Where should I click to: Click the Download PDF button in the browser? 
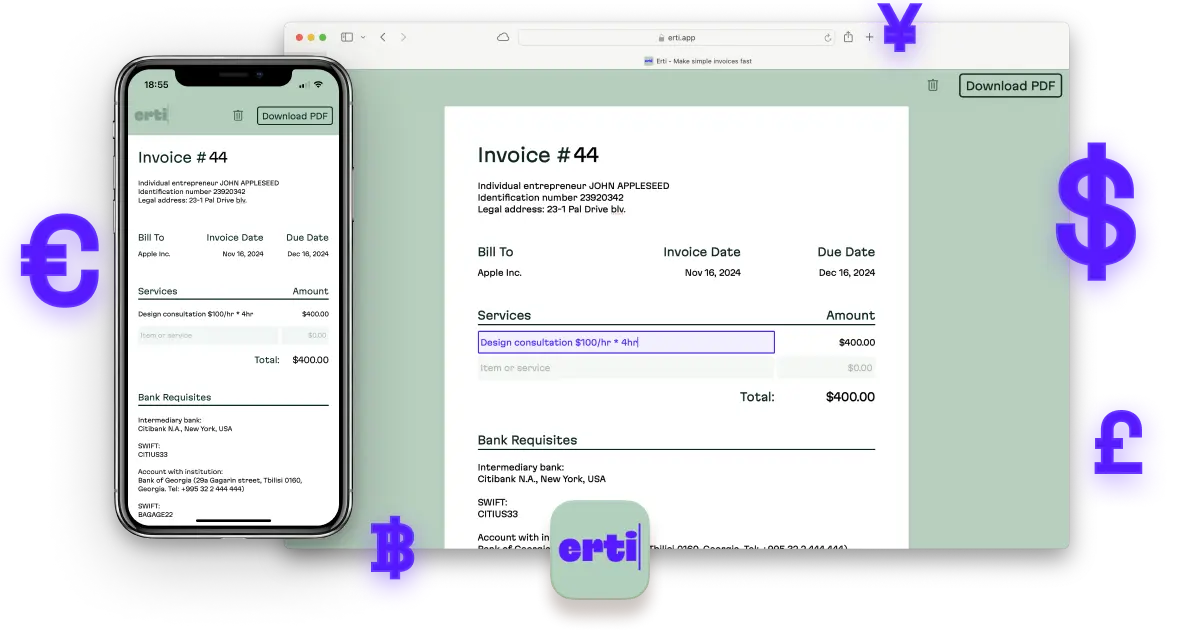(x=1010, y=86)
